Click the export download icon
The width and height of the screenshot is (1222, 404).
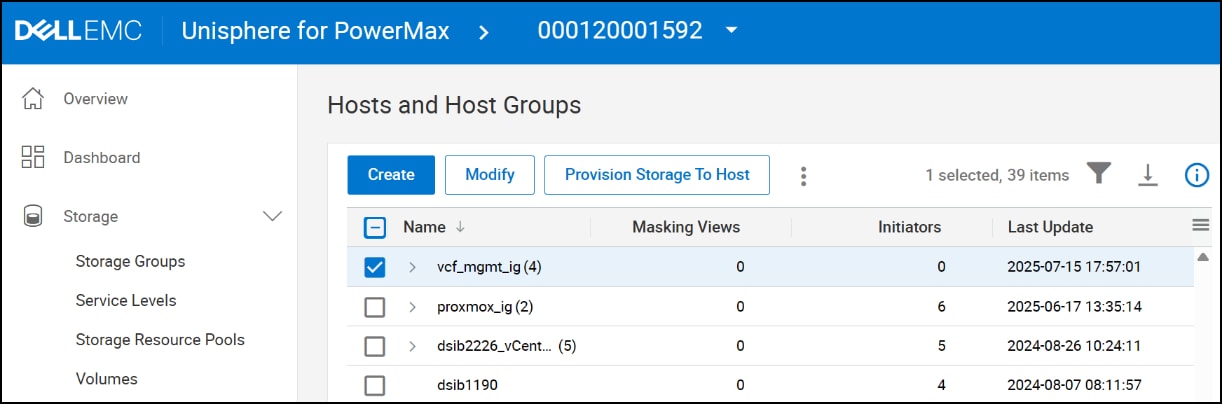1148,175
